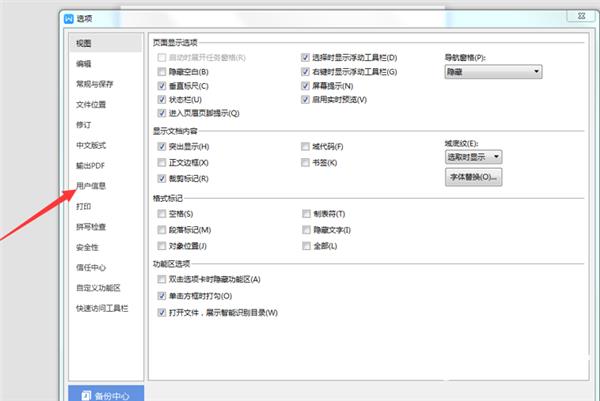
Task: Open the 用户信息 page
Action: 91,186
